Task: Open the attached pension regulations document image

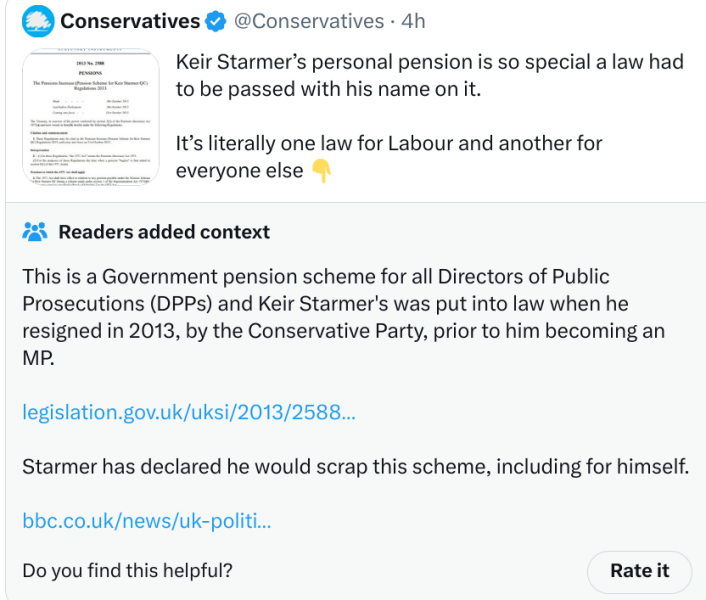Action: [x=91, y=117]
